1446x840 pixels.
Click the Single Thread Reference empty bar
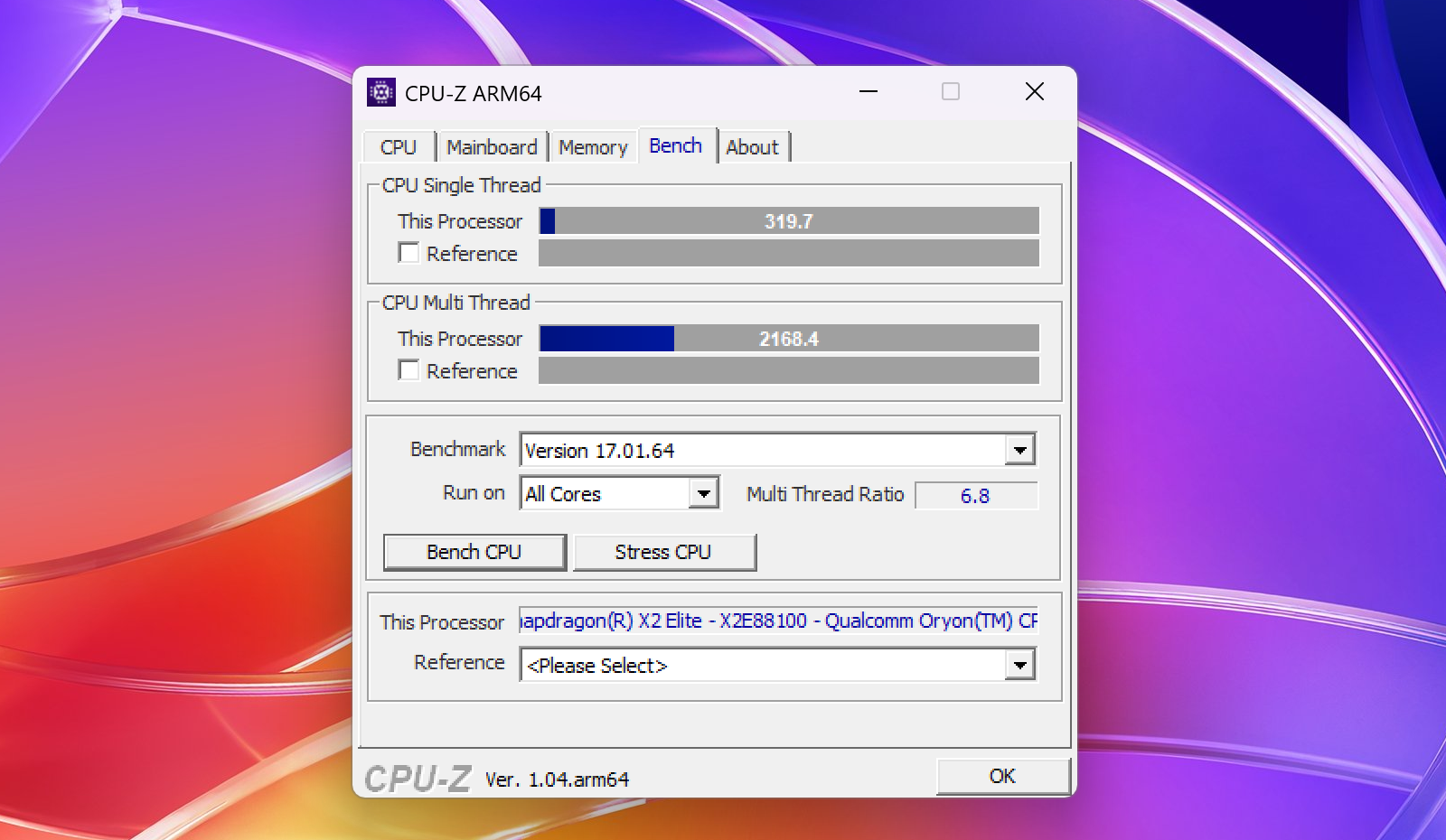point(789,253)
